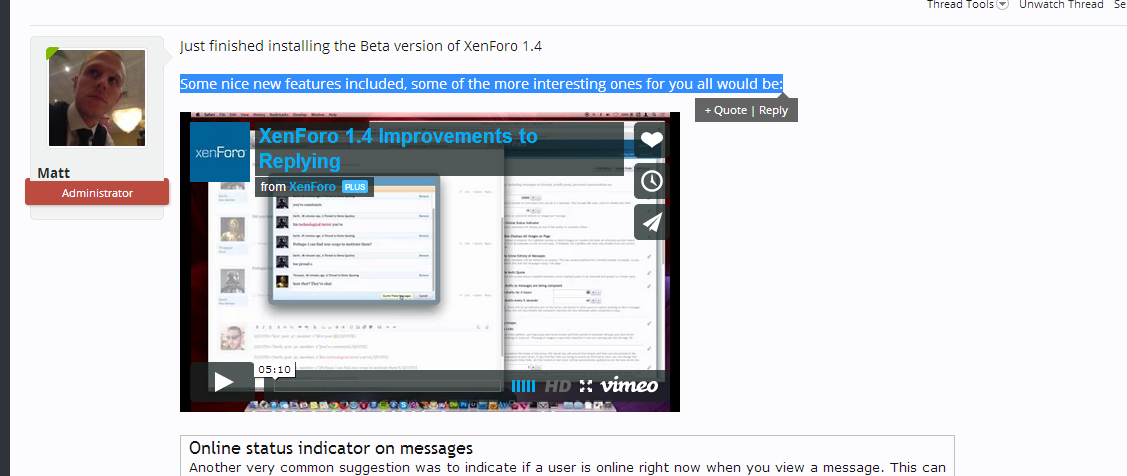Click 'Just finished installing the Beta version' text
Screen dimensions: 1127x476
pyautogui.click(x=361, y=47)
